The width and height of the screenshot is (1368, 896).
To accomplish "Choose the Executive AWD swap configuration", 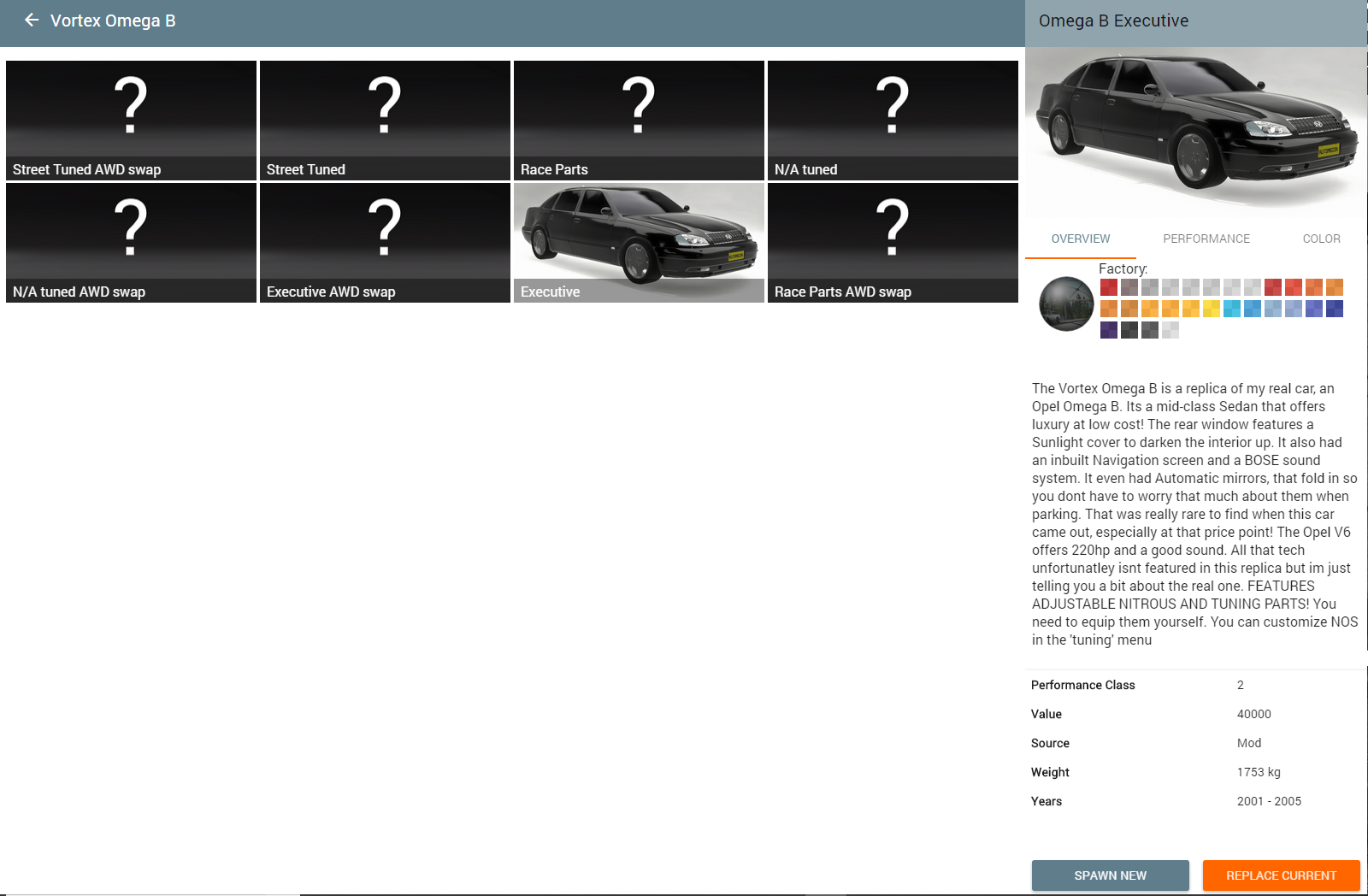I will tap(385, 243).
